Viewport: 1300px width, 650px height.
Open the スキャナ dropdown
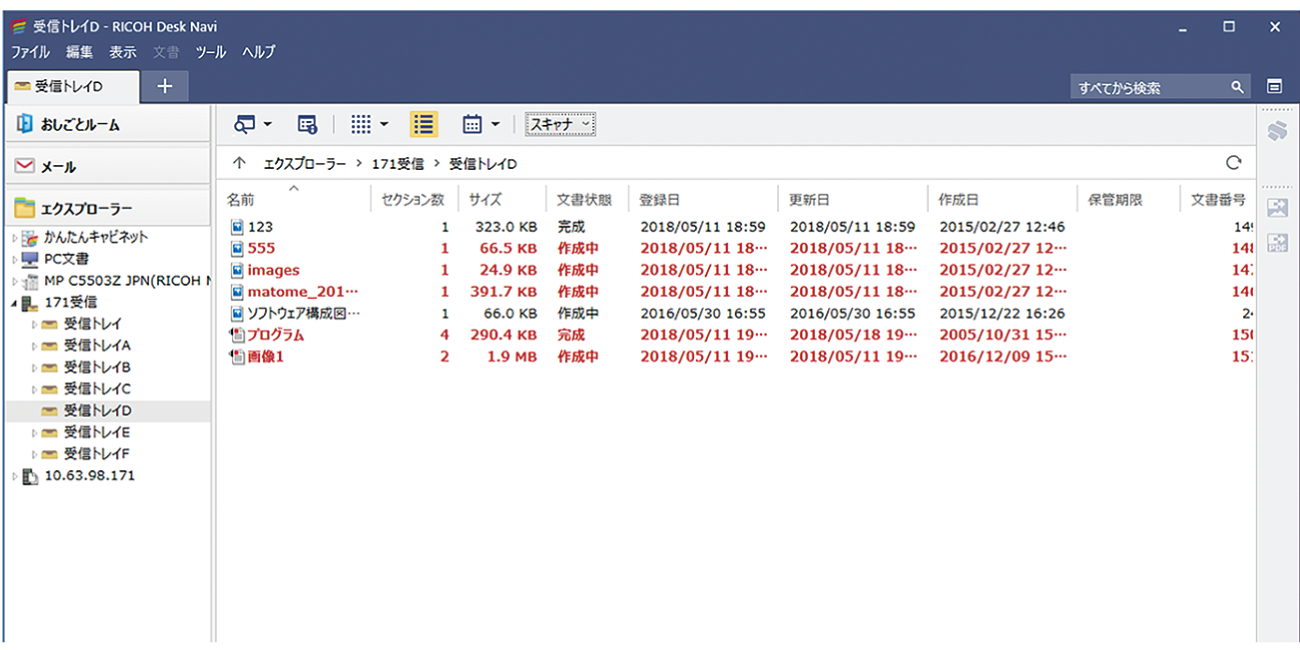click(561, 124)
